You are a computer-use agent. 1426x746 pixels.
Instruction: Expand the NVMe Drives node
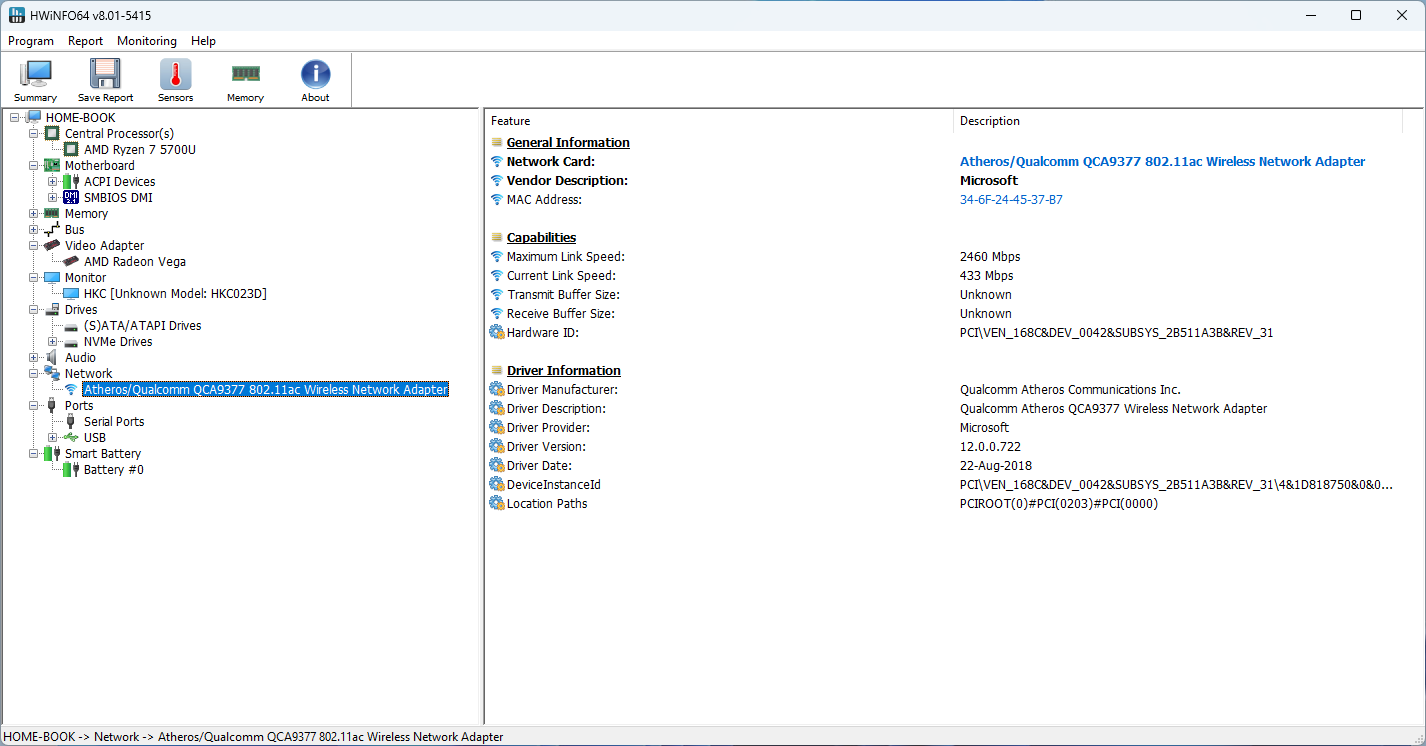(x=53, y=342)
